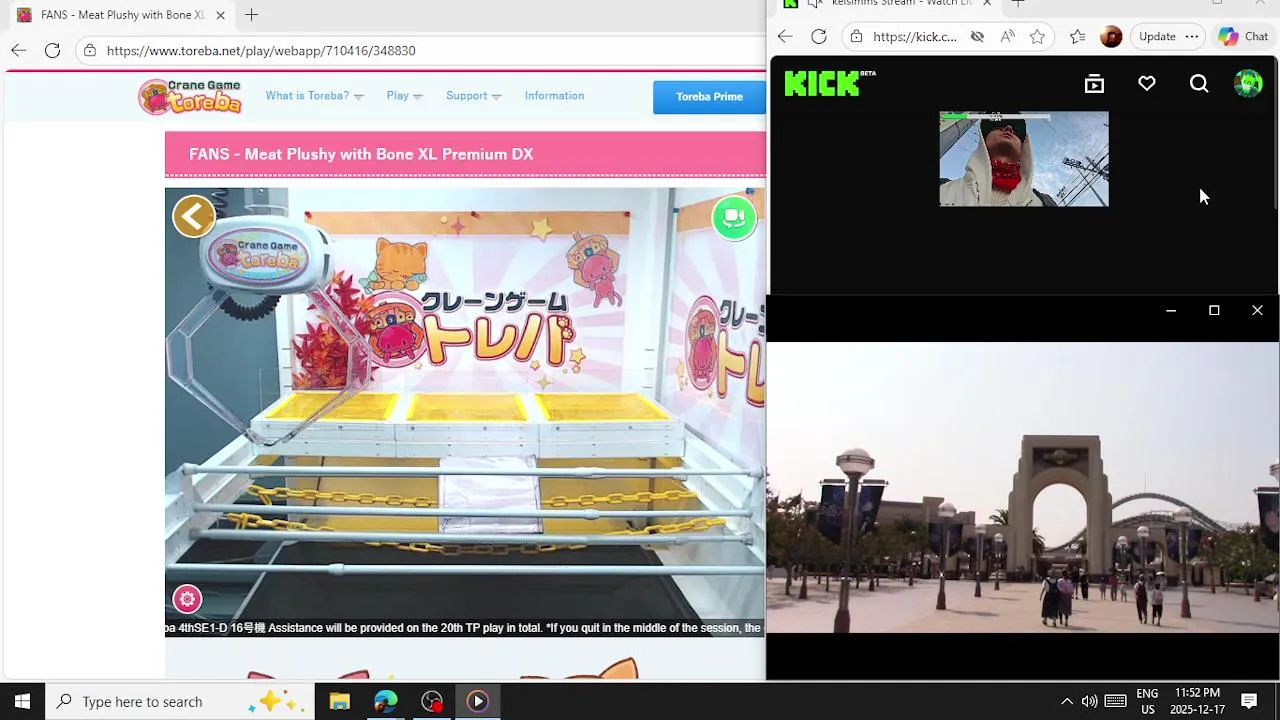Open the Kick browse/following video icon
The image size is (1280, 720).
(x=1094, y=84)
